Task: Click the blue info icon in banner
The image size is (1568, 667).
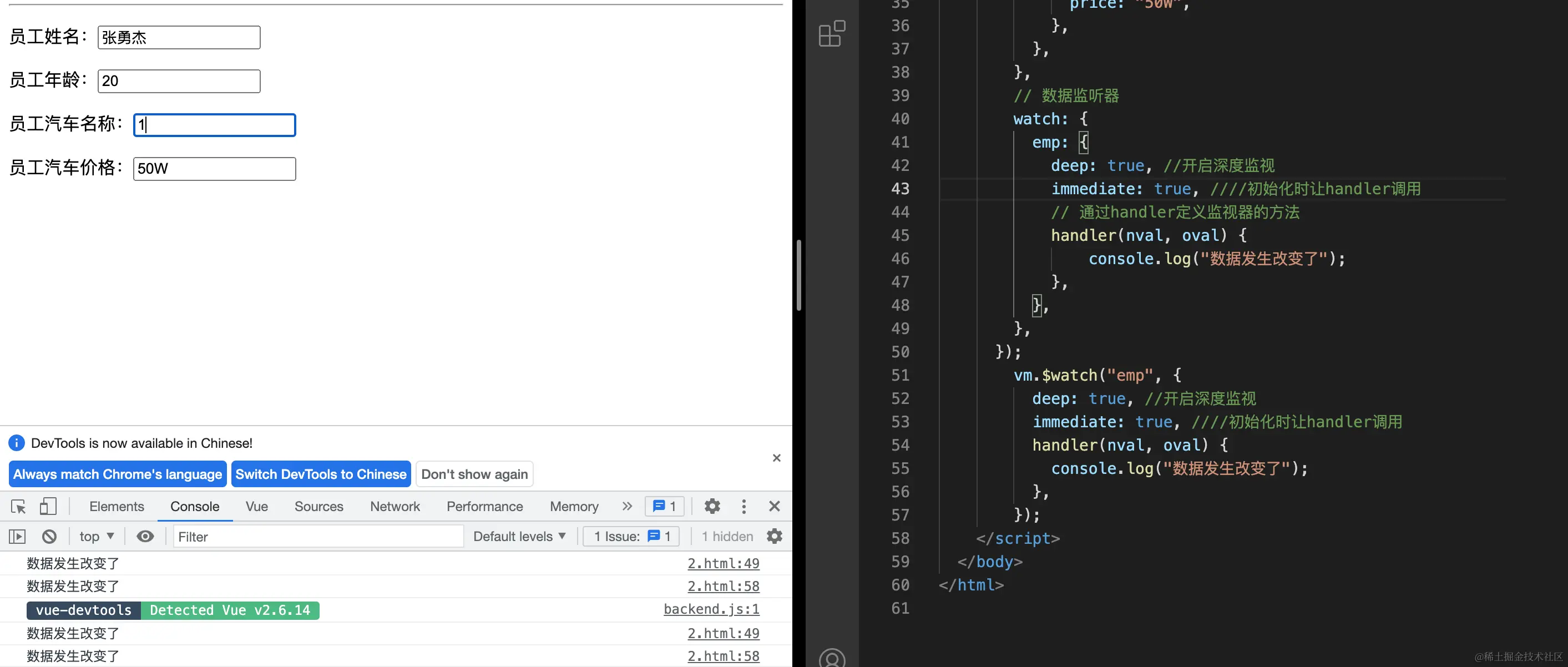Action: click(x=17, y=443)
